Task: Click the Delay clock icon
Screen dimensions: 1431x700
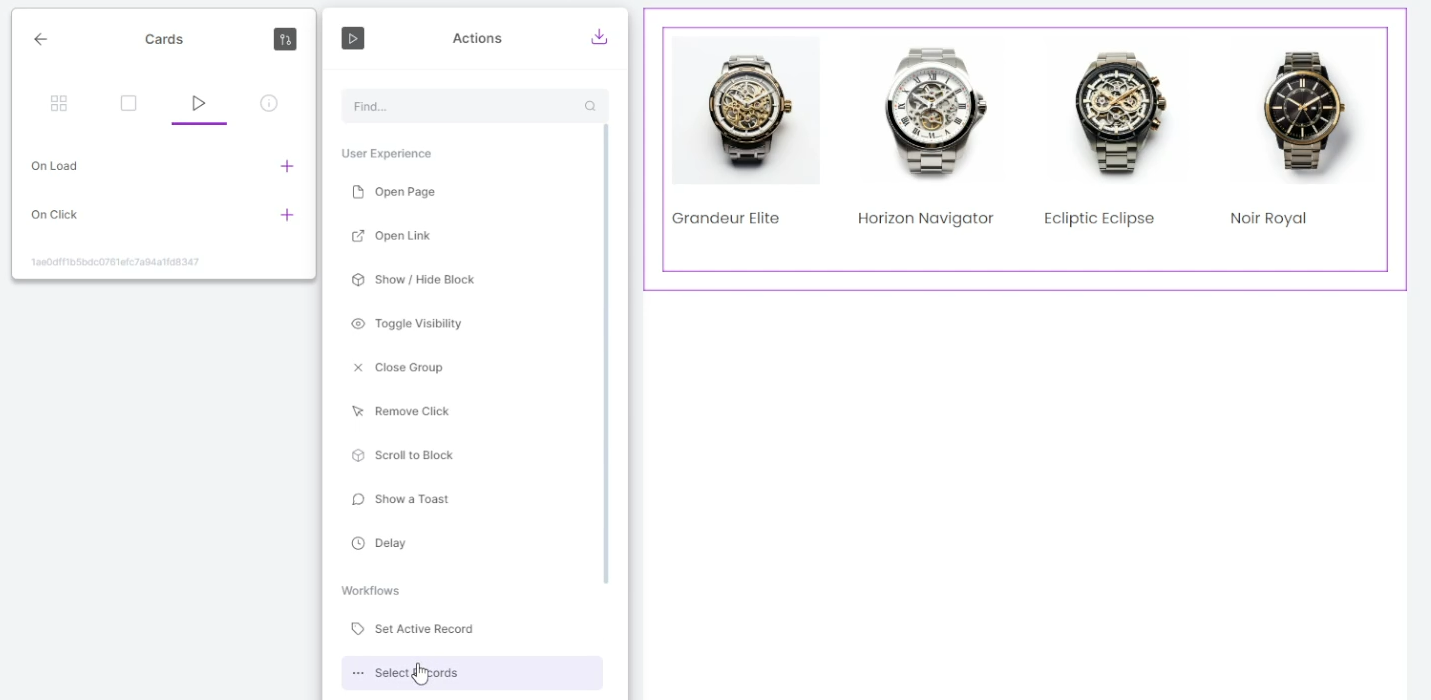Action: point(358,544)
